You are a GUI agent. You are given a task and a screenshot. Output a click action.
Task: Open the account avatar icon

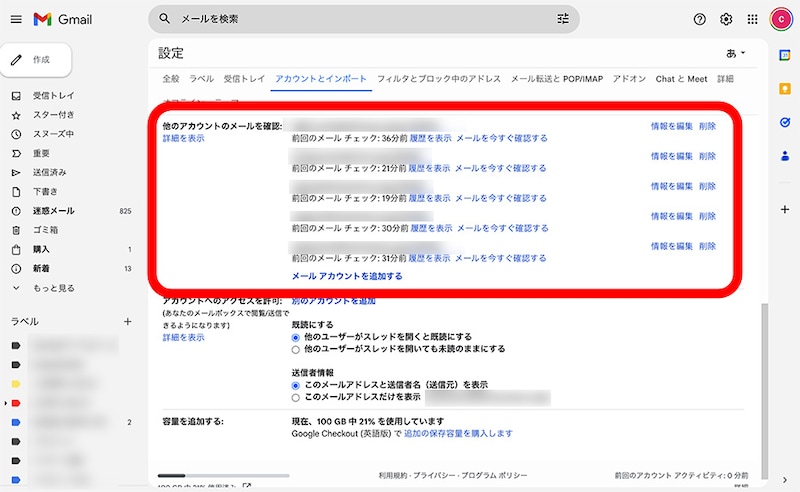[x=781, y=19]
